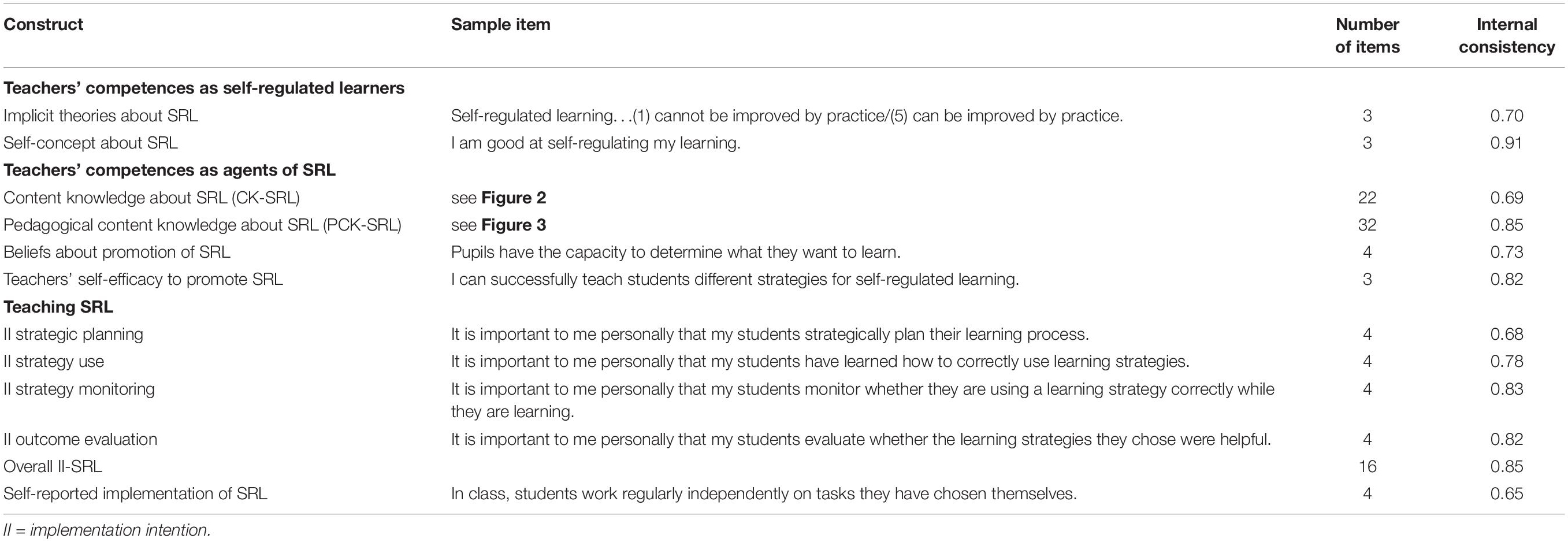Select the II strategy monitoring row label
The width and height of the screenshot is (1568, 542).
79,389
